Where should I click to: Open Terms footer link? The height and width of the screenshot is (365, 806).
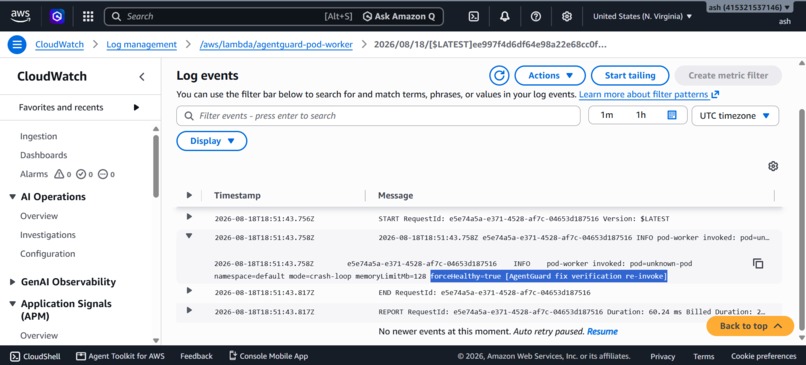coord(703,356)
